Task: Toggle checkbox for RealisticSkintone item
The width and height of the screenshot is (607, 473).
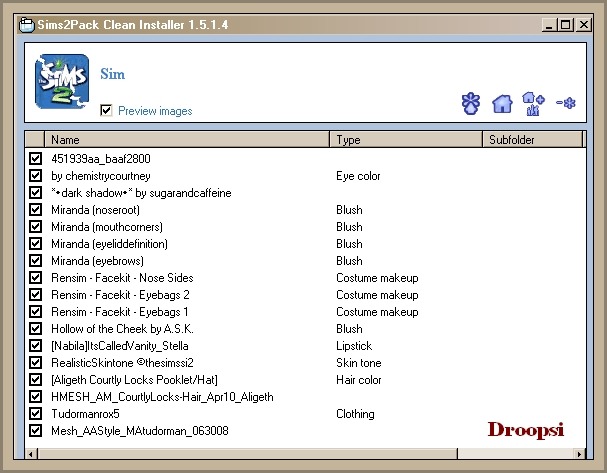Action: click(x=36, y=363)
